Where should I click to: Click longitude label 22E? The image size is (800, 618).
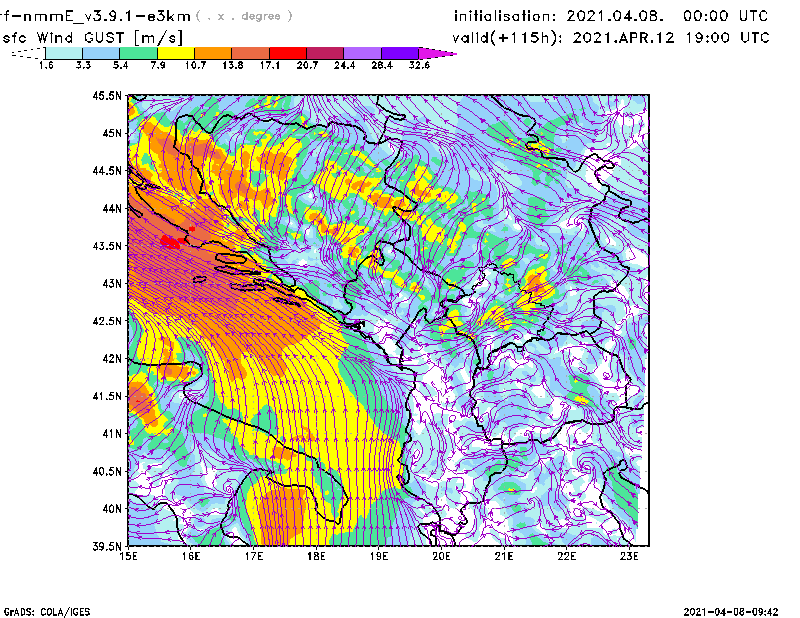566,556
